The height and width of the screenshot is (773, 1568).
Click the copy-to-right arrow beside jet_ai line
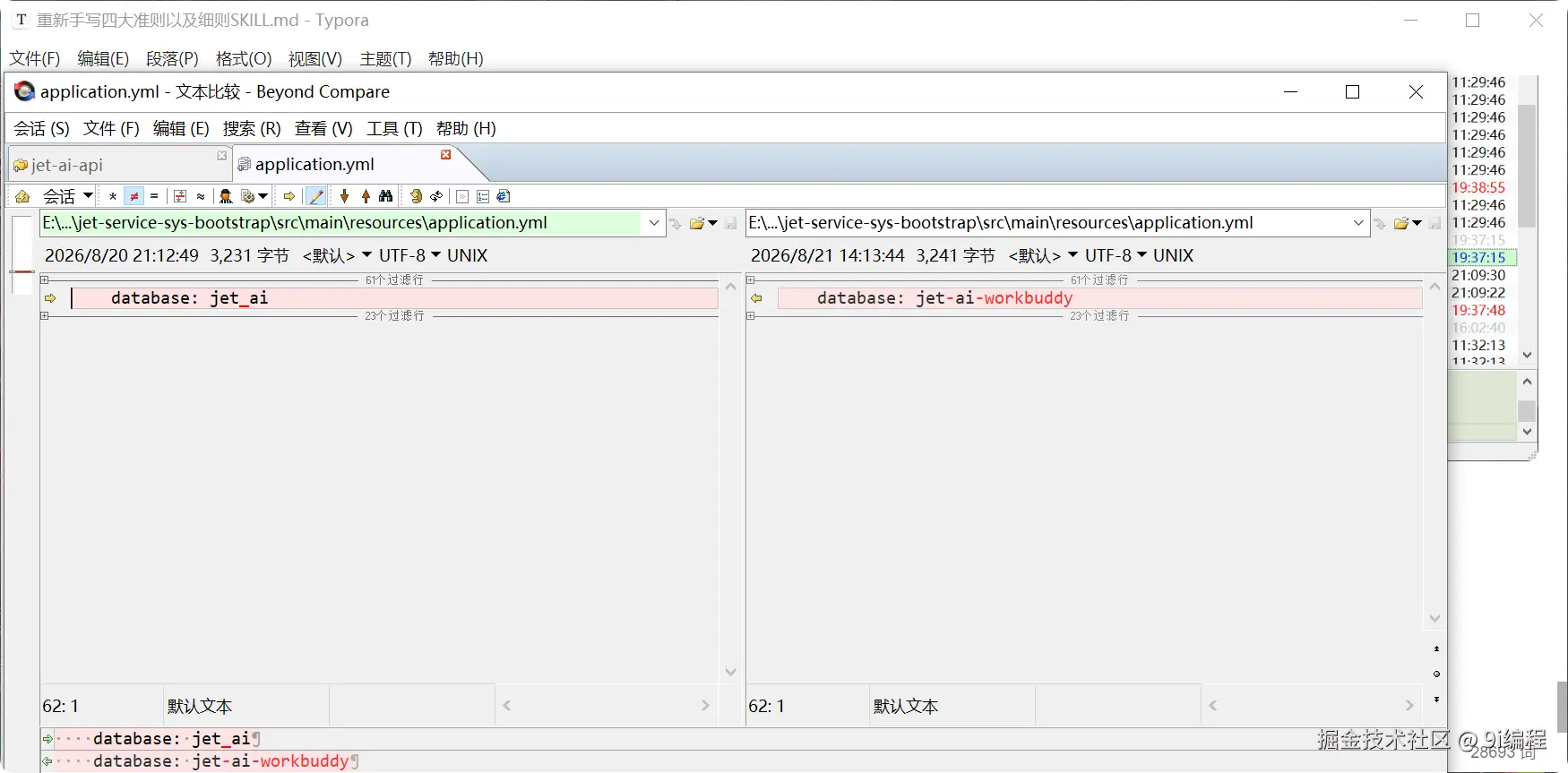pos(50,298)
